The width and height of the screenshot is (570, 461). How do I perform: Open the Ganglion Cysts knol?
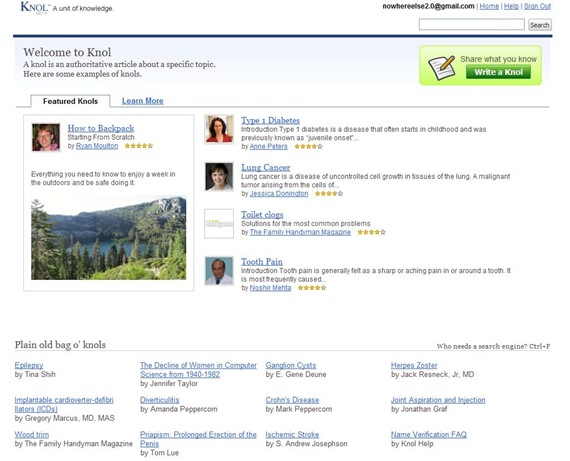click(291, 365)
